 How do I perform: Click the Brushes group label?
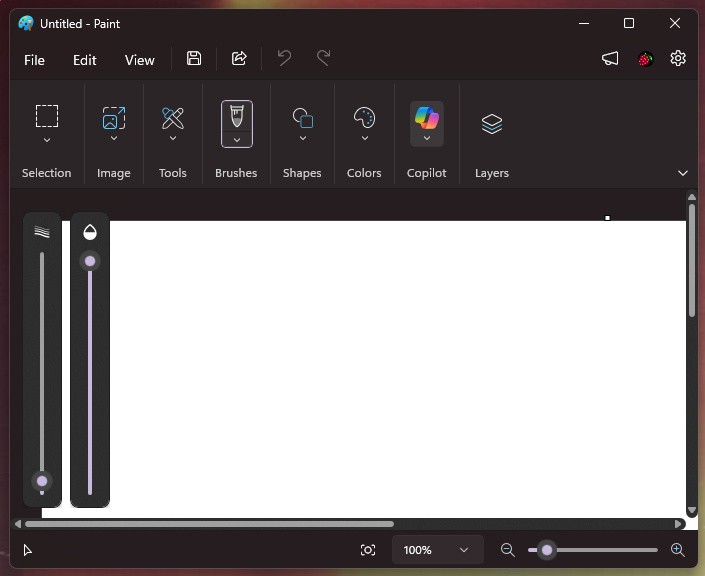click(236, 173)
